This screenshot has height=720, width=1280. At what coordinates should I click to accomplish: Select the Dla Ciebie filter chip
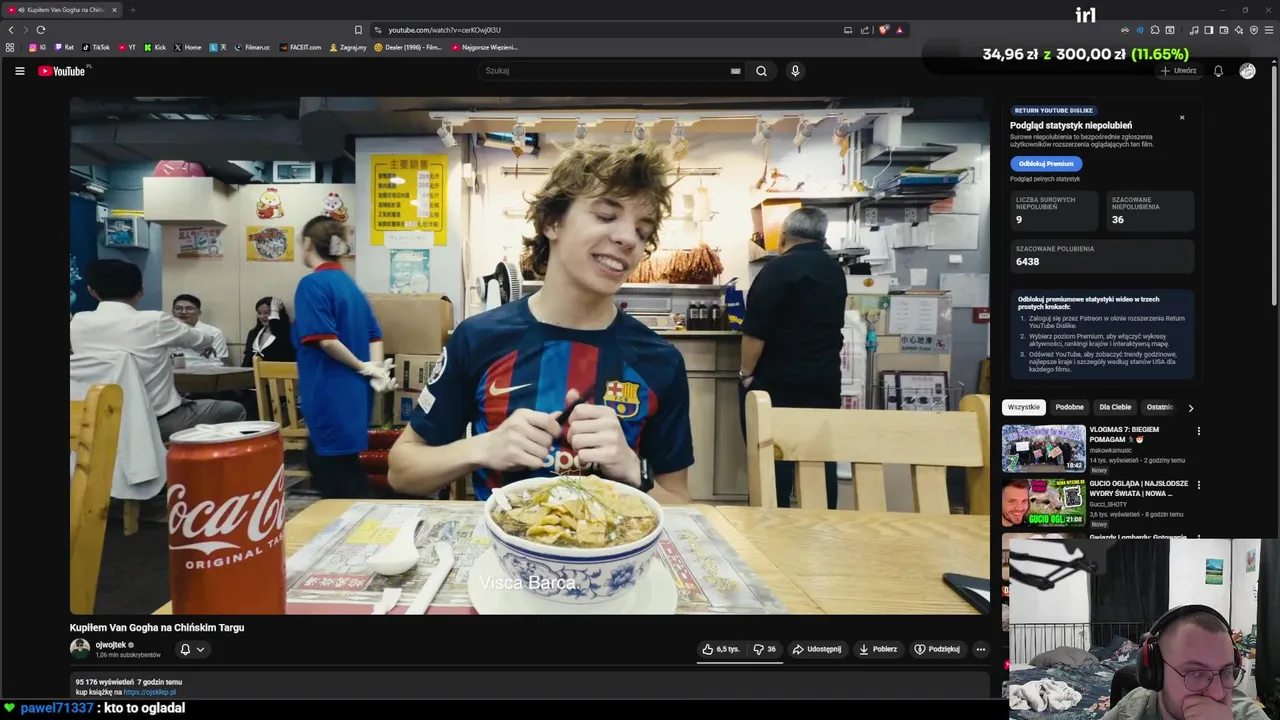click(x=1115, y=407)
